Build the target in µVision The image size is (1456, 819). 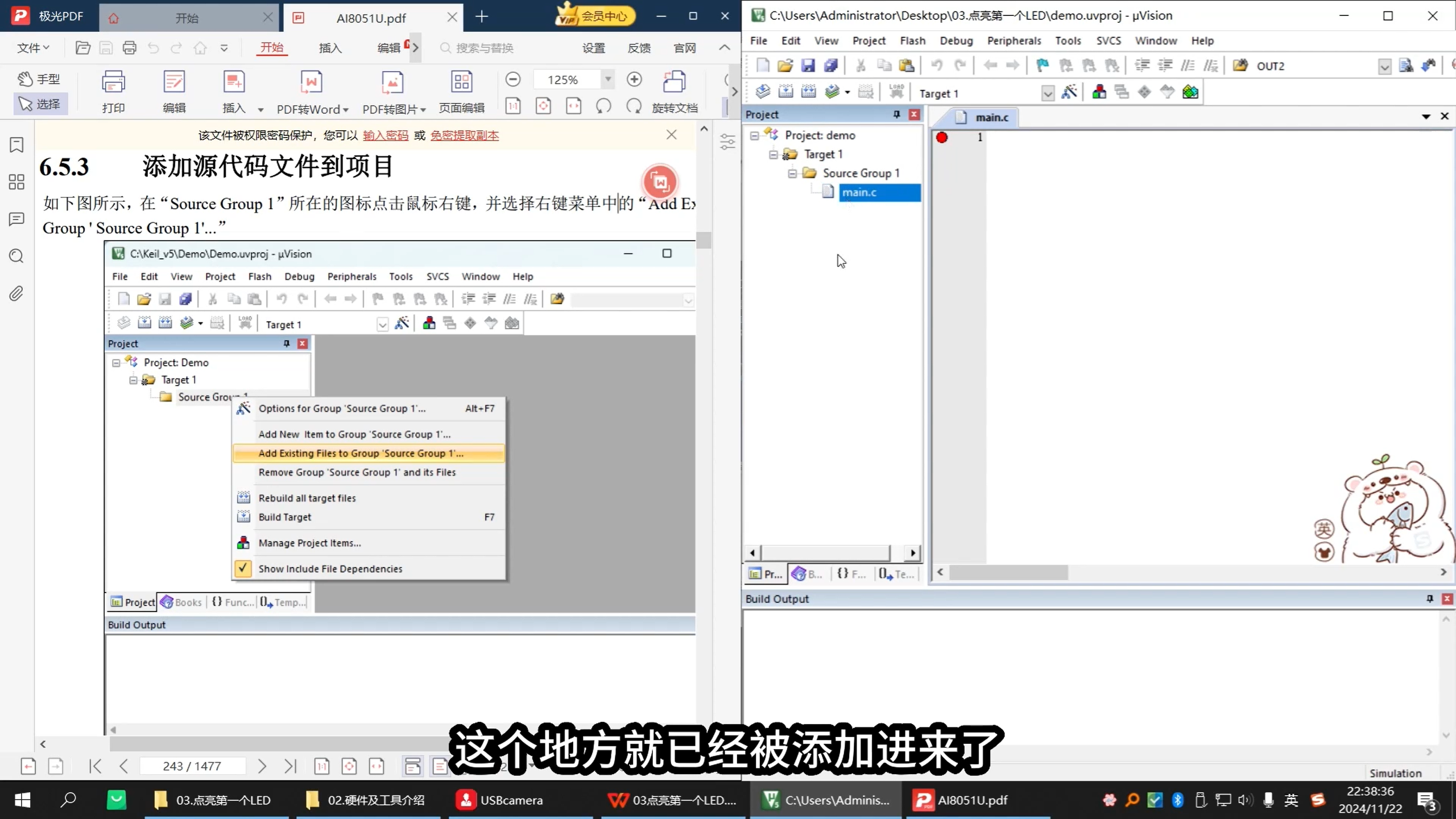[787, 92]
